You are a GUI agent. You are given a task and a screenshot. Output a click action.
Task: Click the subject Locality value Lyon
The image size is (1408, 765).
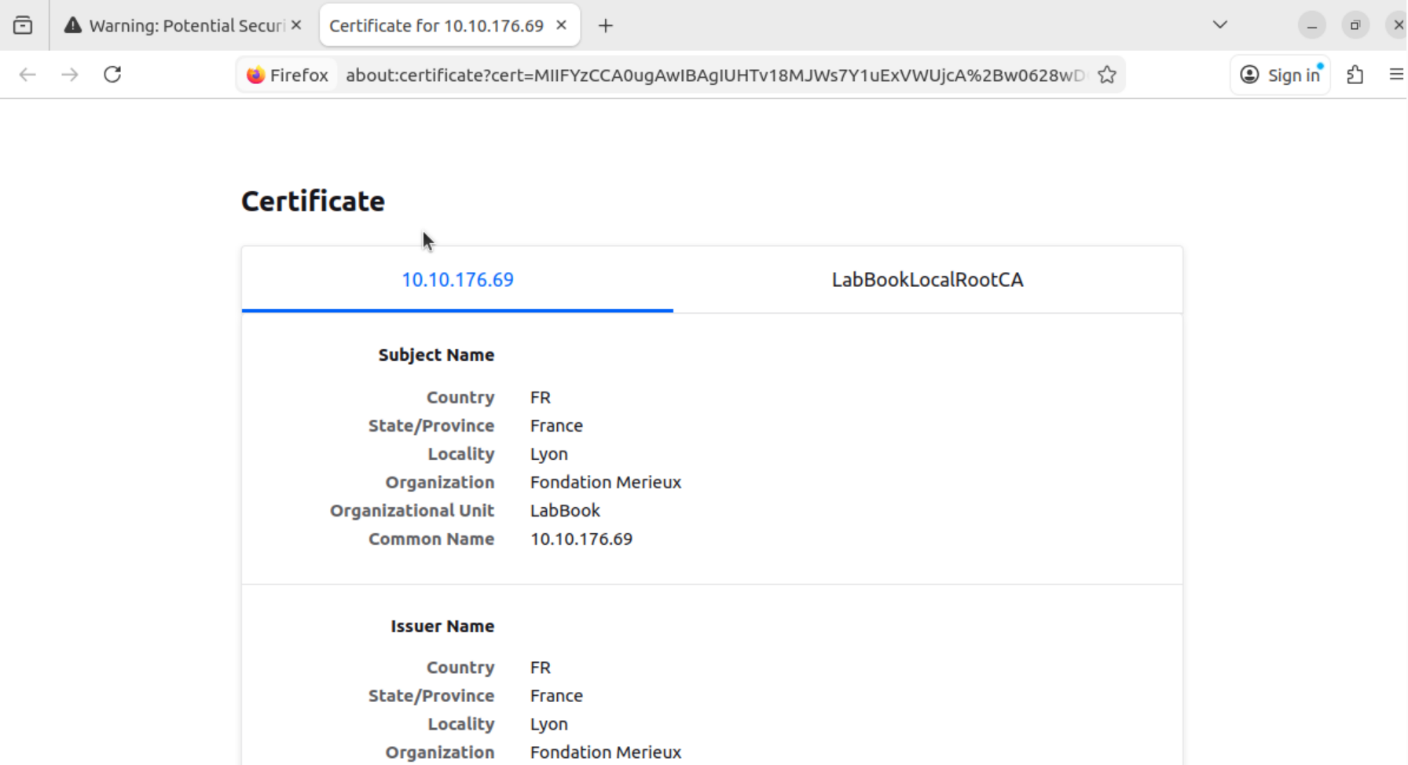[x=549, y=454]
